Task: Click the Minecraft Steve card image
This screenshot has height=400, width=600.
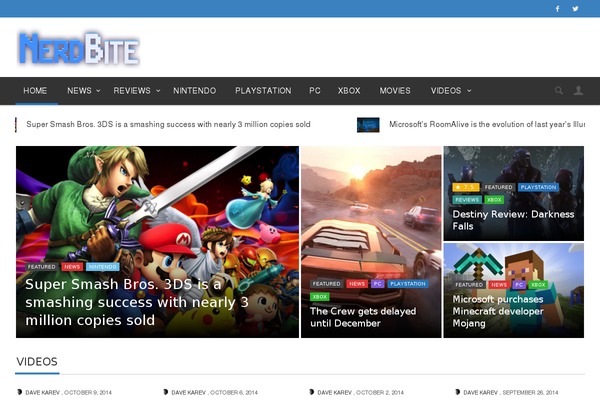Action: [514, 290]
